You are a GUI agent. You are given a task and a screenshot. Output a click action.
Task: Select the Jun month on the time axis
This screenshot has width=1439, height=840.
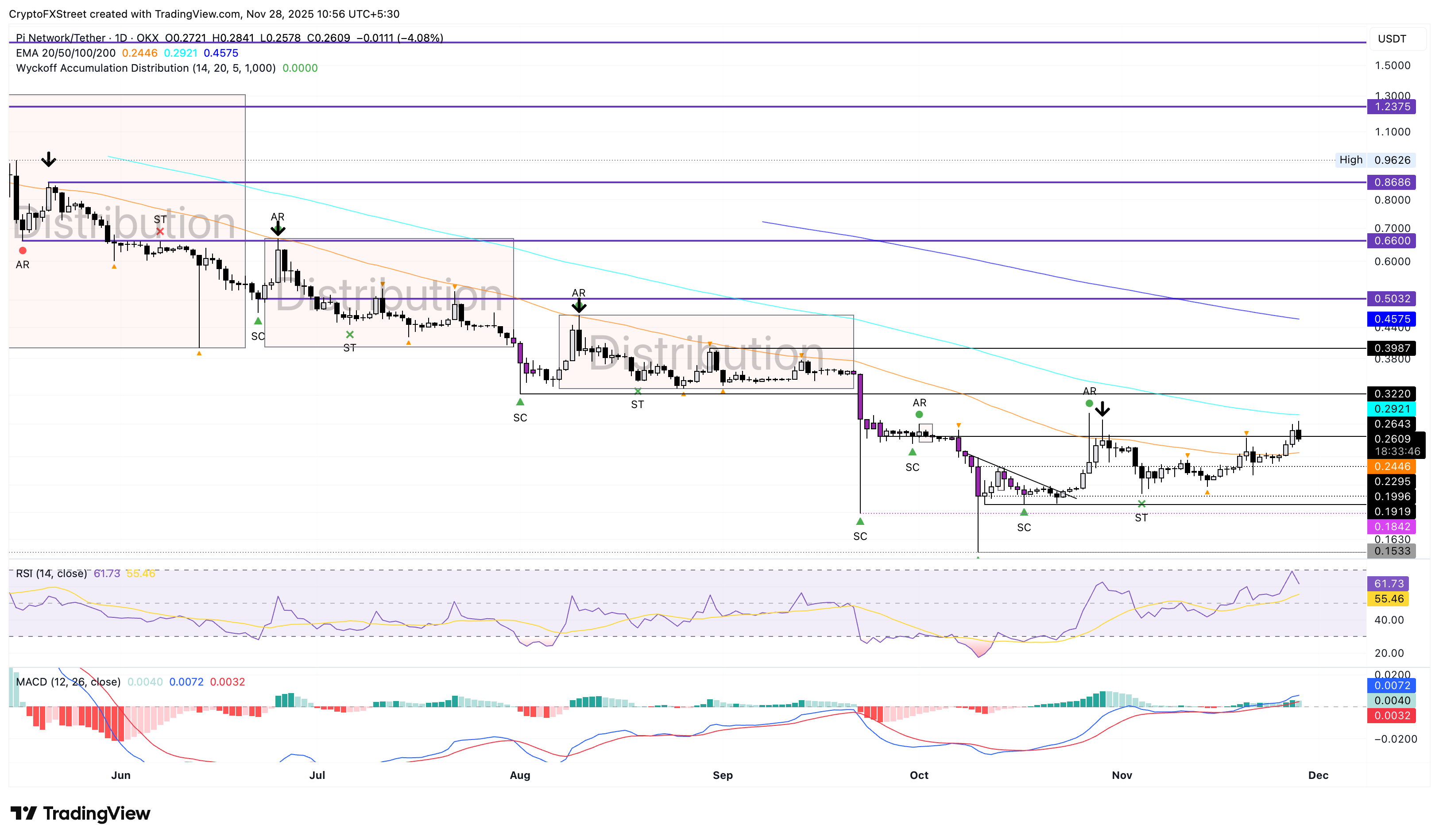click(121, 775)
